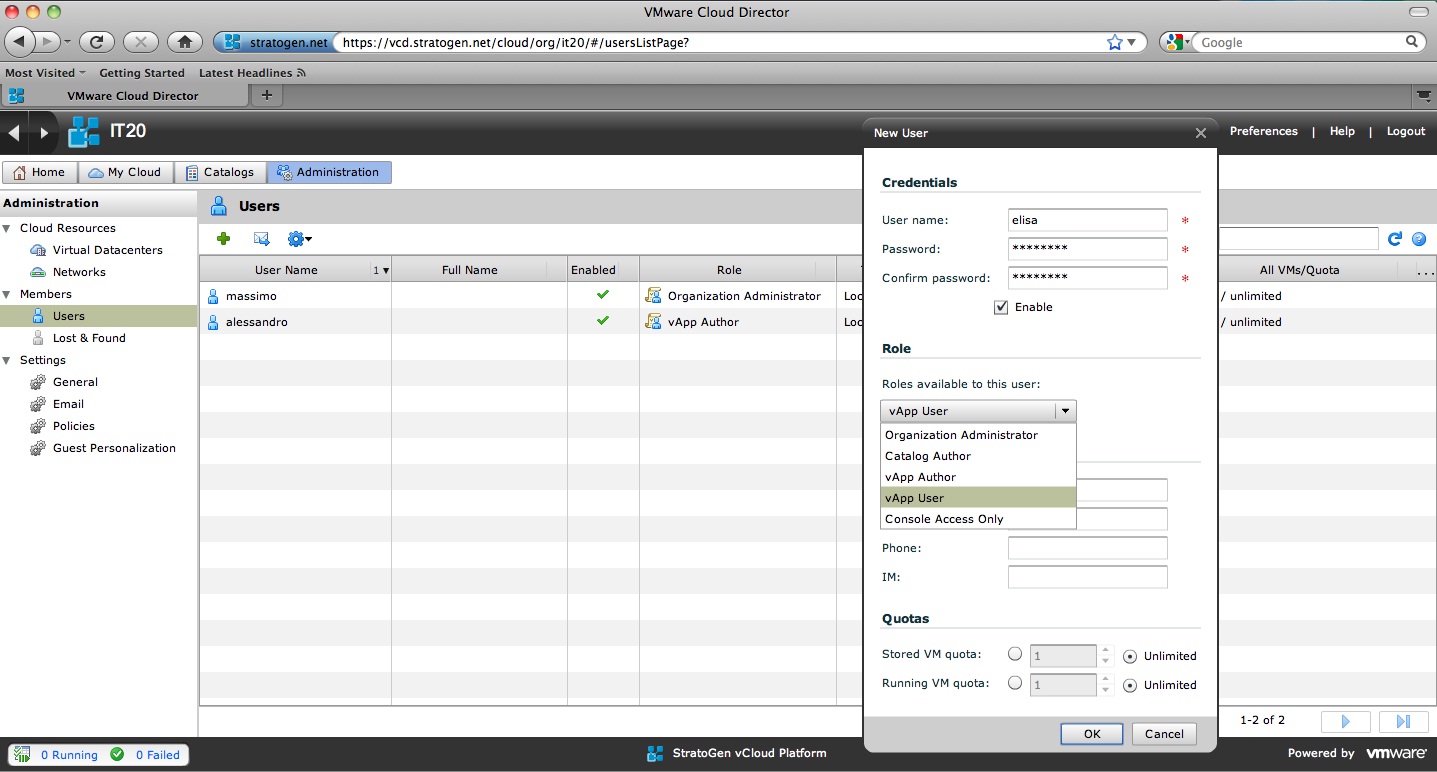Screen dimensions: 1437x772
Task: Click the refresh icon beside the search field
Action: coord(1395,239)
